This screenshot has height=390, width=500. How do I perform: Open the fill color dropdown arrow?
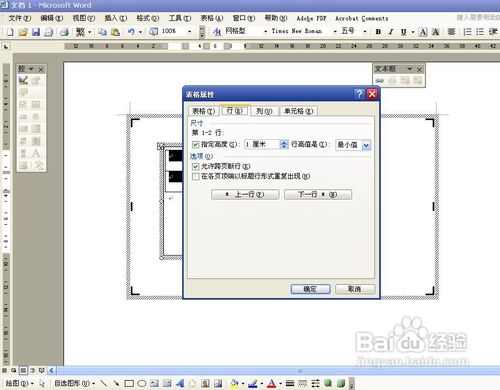click(x=242, y=383)
